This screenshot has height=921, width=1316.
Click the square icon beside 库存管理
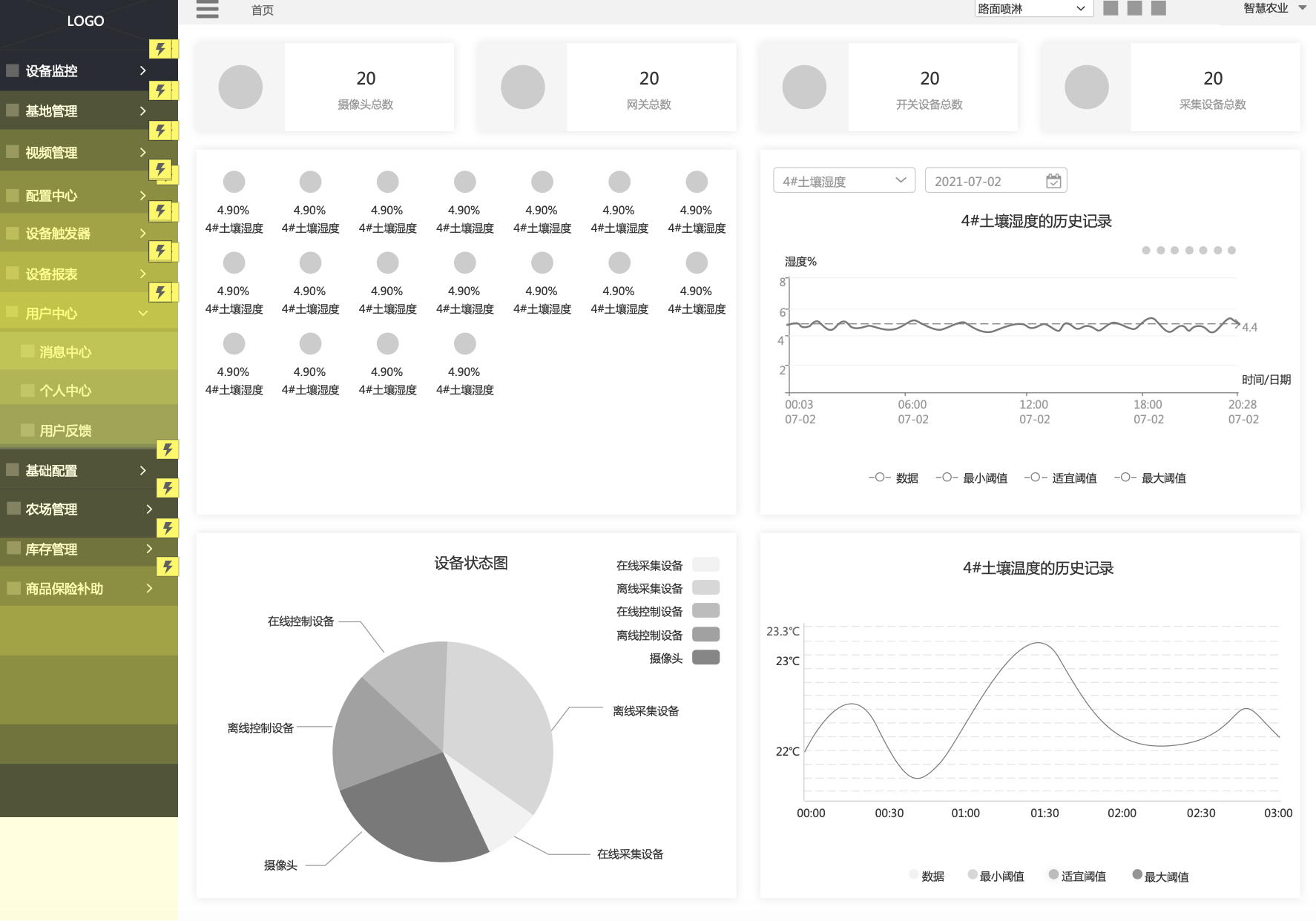click(x=14, y=549)
